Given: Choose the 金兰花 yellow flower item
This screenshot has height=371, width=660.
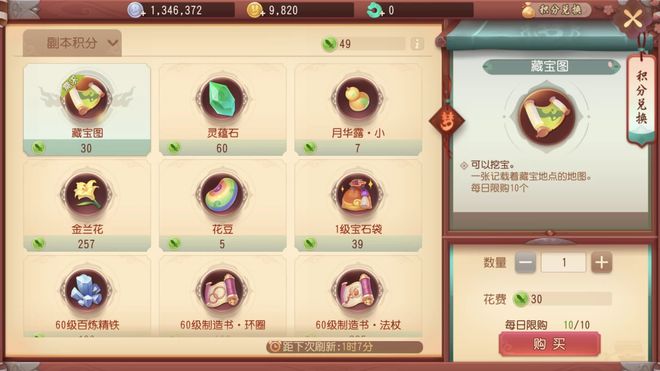Looking at the screenshot, I should (x=87, y=206).
